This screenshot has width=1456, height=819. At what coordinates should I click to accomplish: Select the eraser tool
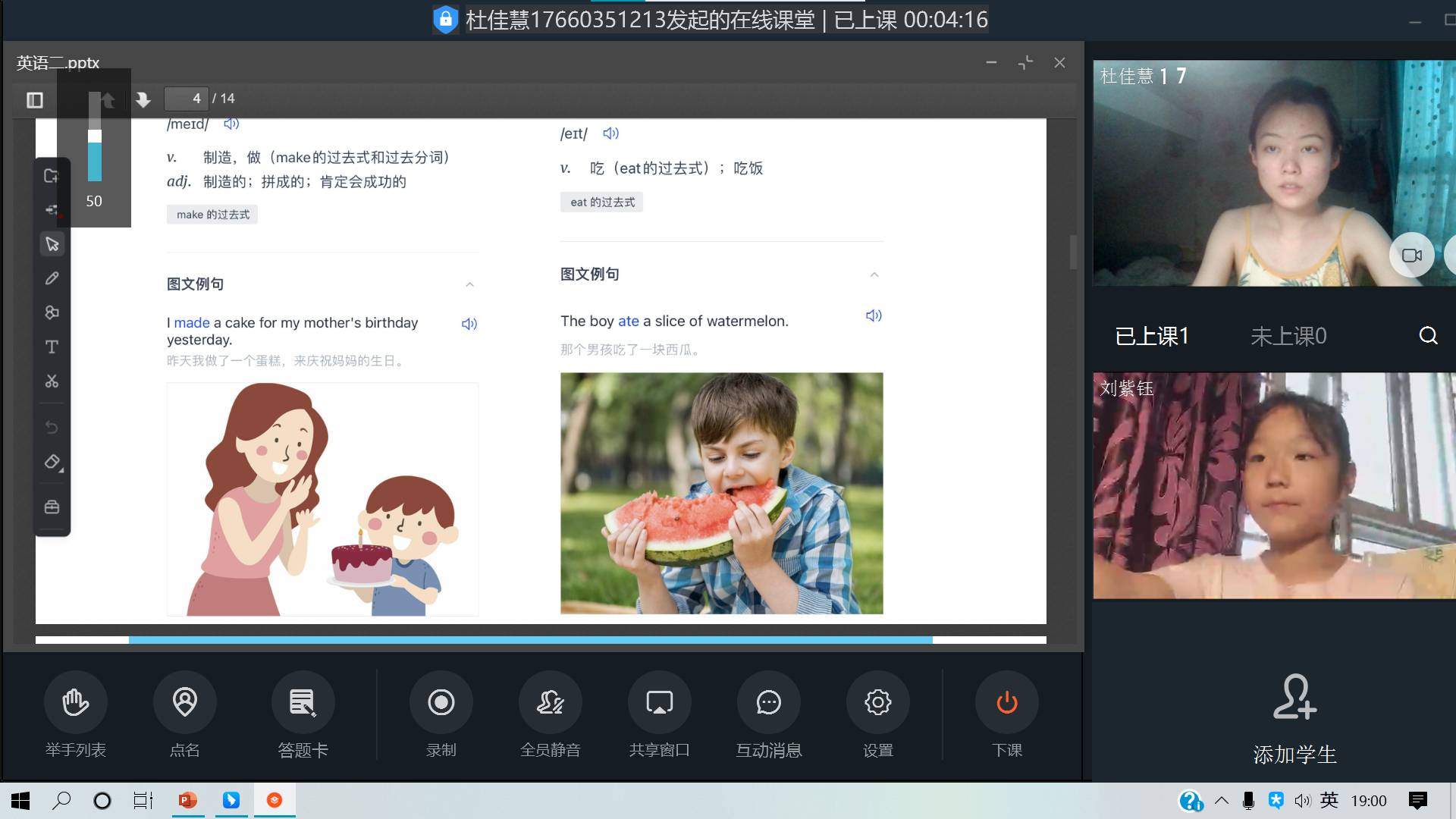click(x=52, y=462)
